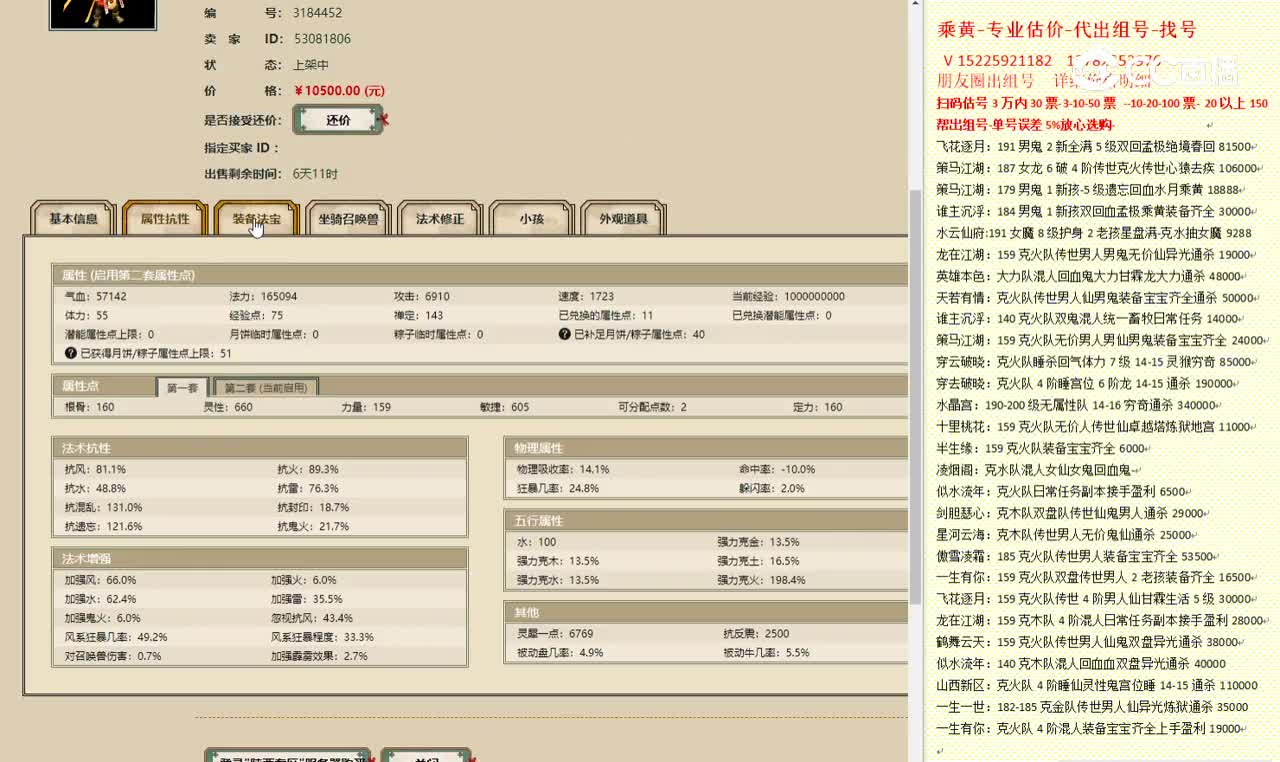This screenshot has height=762, width=1280.
Task: Click the 定力: 160 attribute
Action: tap(818, 407)
